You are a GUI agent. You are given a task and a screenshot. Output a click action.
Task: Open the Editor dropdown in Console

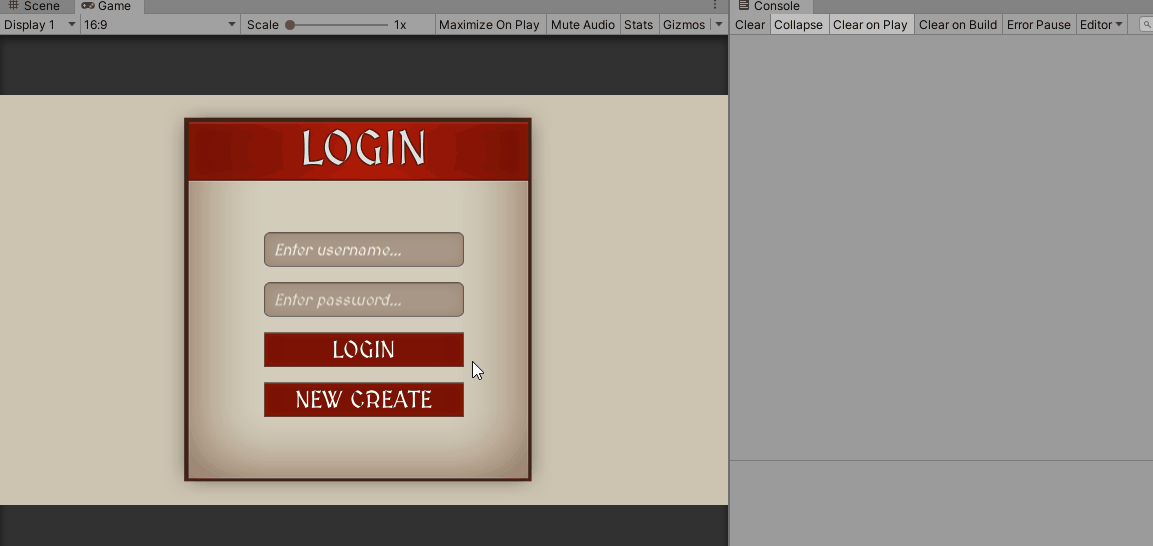[x=1101, y=24]
